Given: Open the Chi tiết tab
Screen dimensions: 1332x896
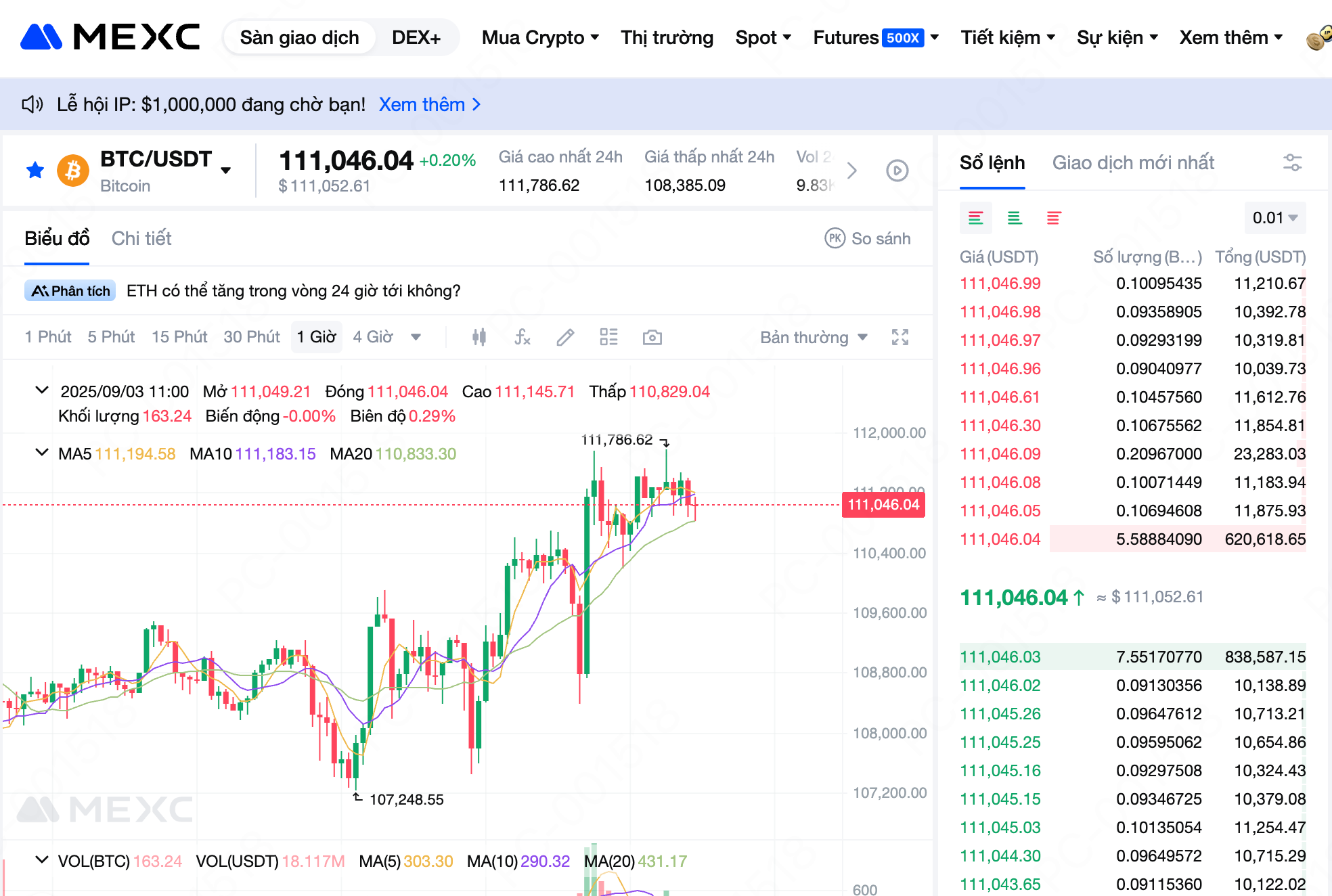Looking at the screenshot, I should [x=141, y=238].
